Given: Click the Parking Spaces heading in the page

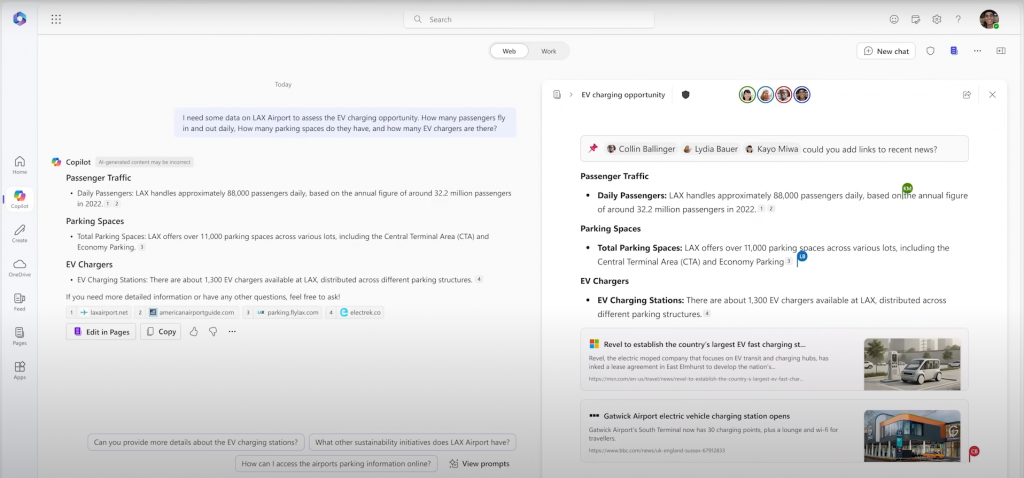Looking at the screenshot, I should click(x=611, y=229).
